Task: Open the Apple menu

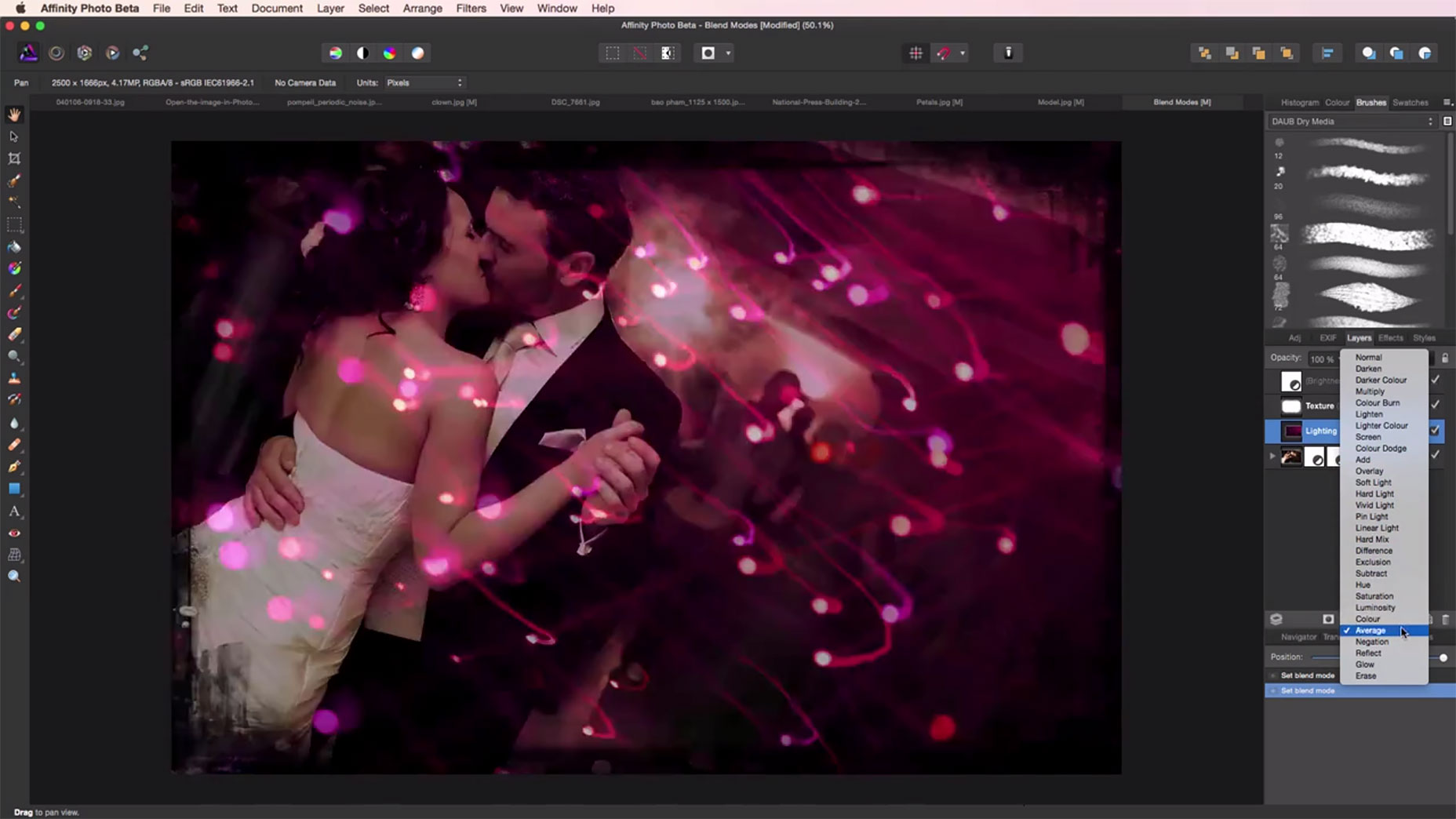Action: [x=20, y=9]
